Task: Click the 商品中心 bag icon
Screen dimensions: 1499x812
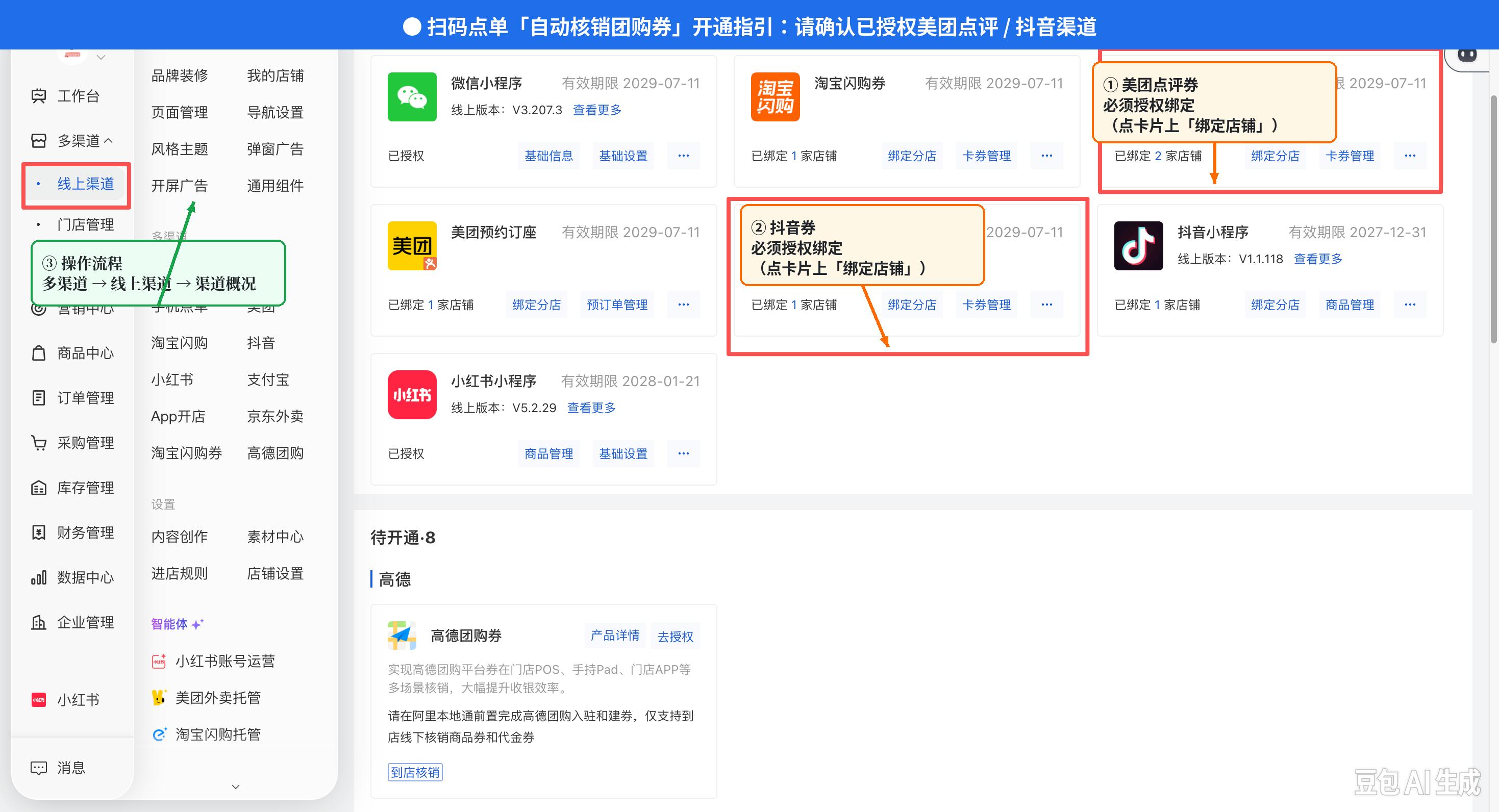Action: pyautogui.click(x=38, y=353)
